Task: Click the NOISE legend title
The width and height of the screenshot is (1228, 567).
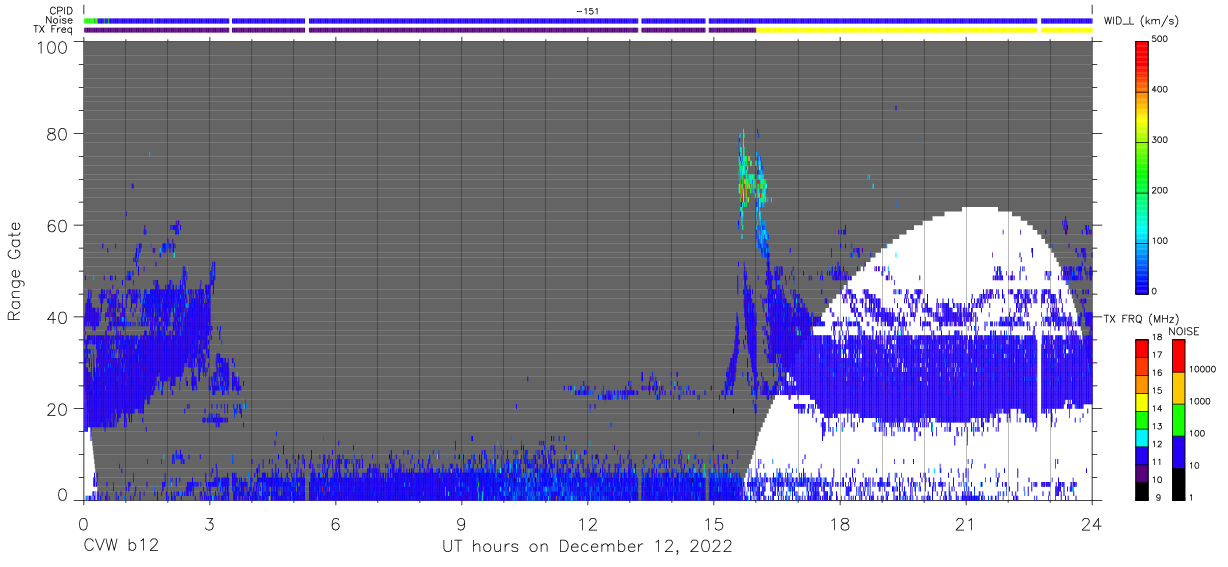Action: tap(1184, 331)
